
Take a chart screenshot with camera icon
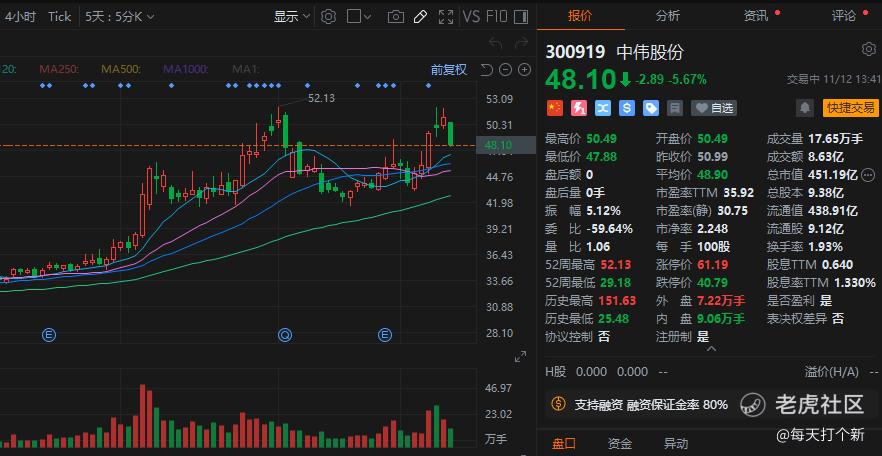pos(395,17)
